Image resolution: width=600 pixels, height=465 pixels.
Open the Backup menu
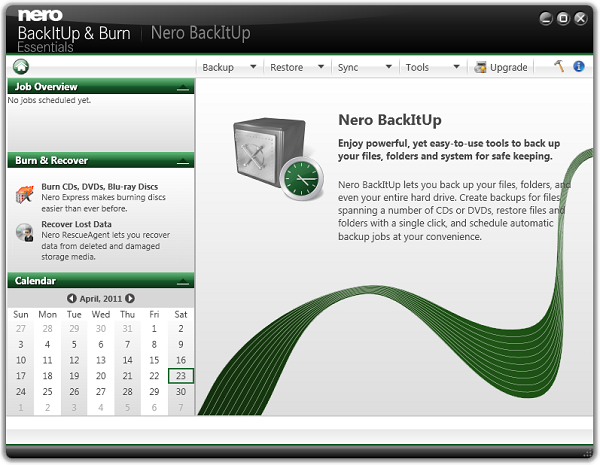click(x=218, y=67)
